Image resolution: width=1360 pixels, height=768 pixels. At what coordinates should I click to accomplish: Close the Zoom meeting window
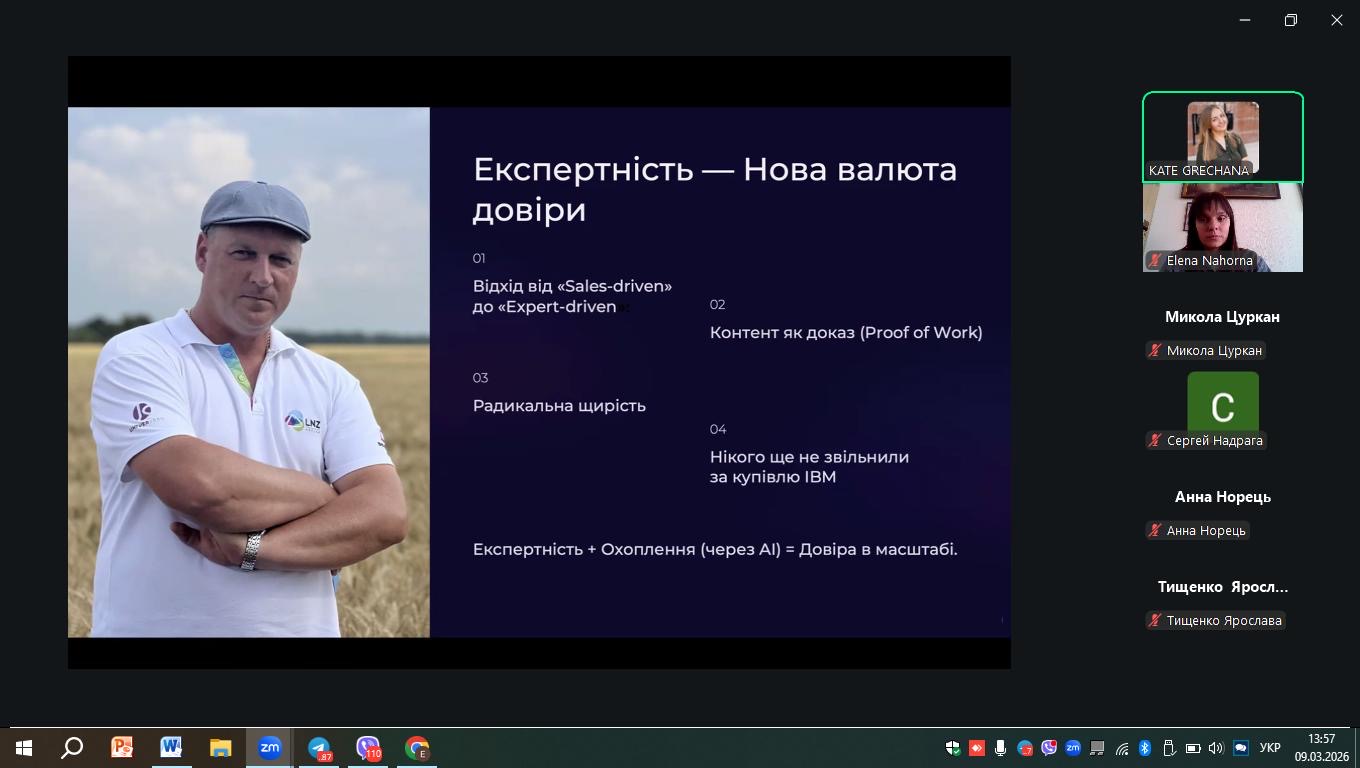pyautogui.click(x=1337, y=20)
